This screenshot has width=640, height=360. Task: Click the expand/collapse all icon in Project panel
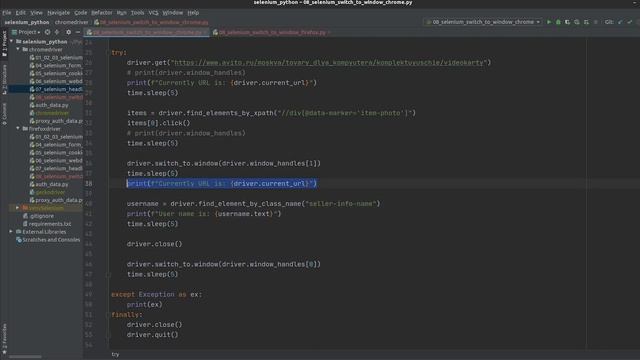click(57, 32)
